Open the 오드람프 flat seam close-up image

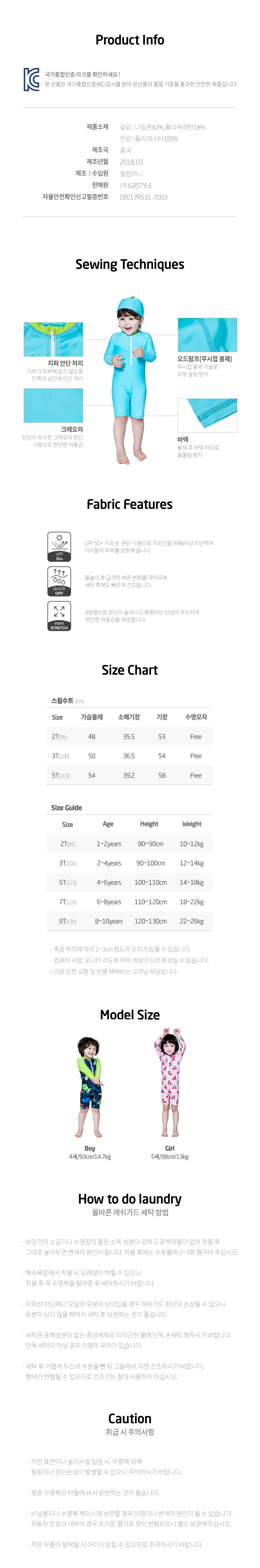tap(207, 334)
